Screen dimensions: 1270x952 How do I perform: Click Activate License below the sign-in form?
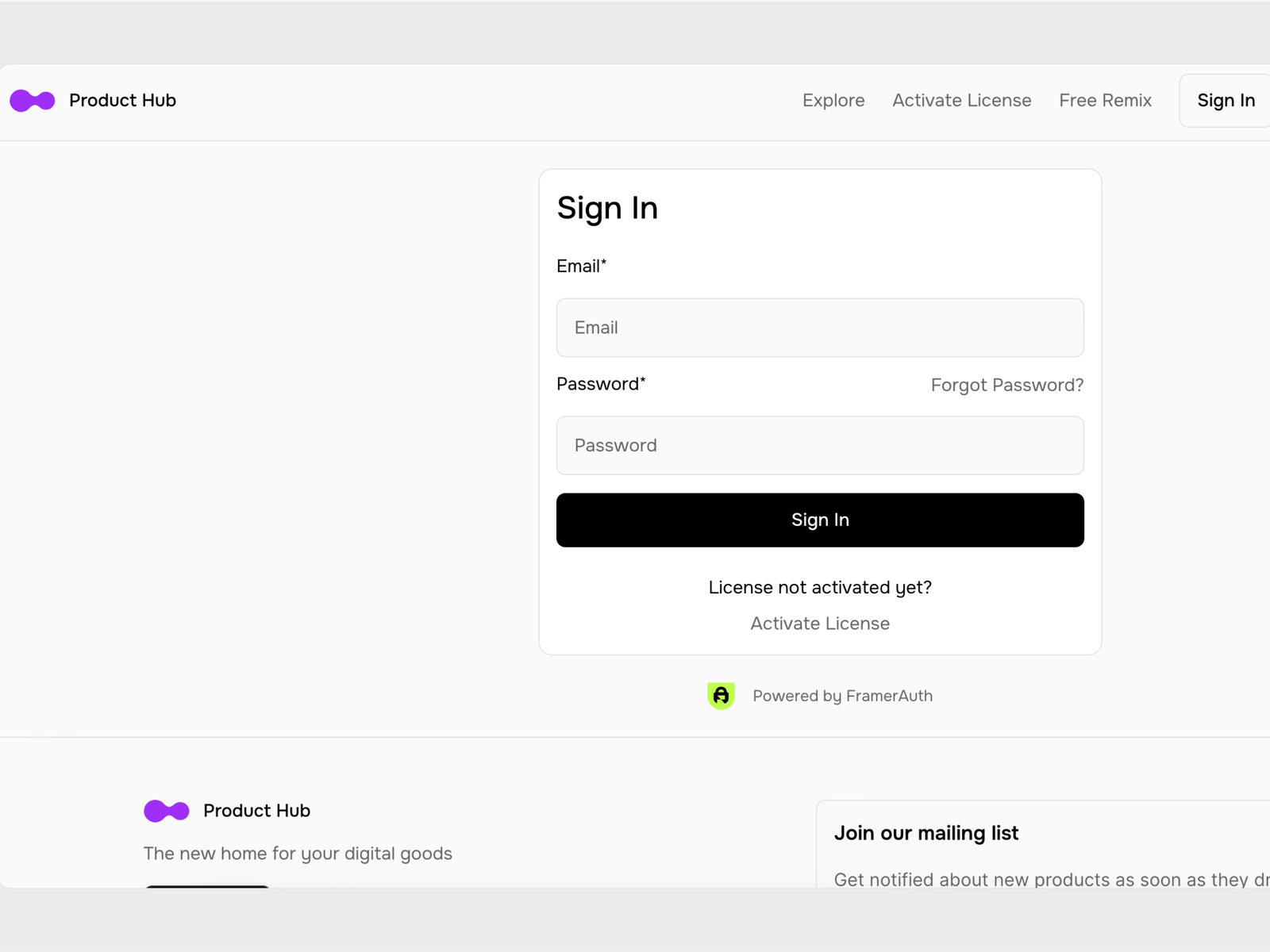(x=819, y=624)
